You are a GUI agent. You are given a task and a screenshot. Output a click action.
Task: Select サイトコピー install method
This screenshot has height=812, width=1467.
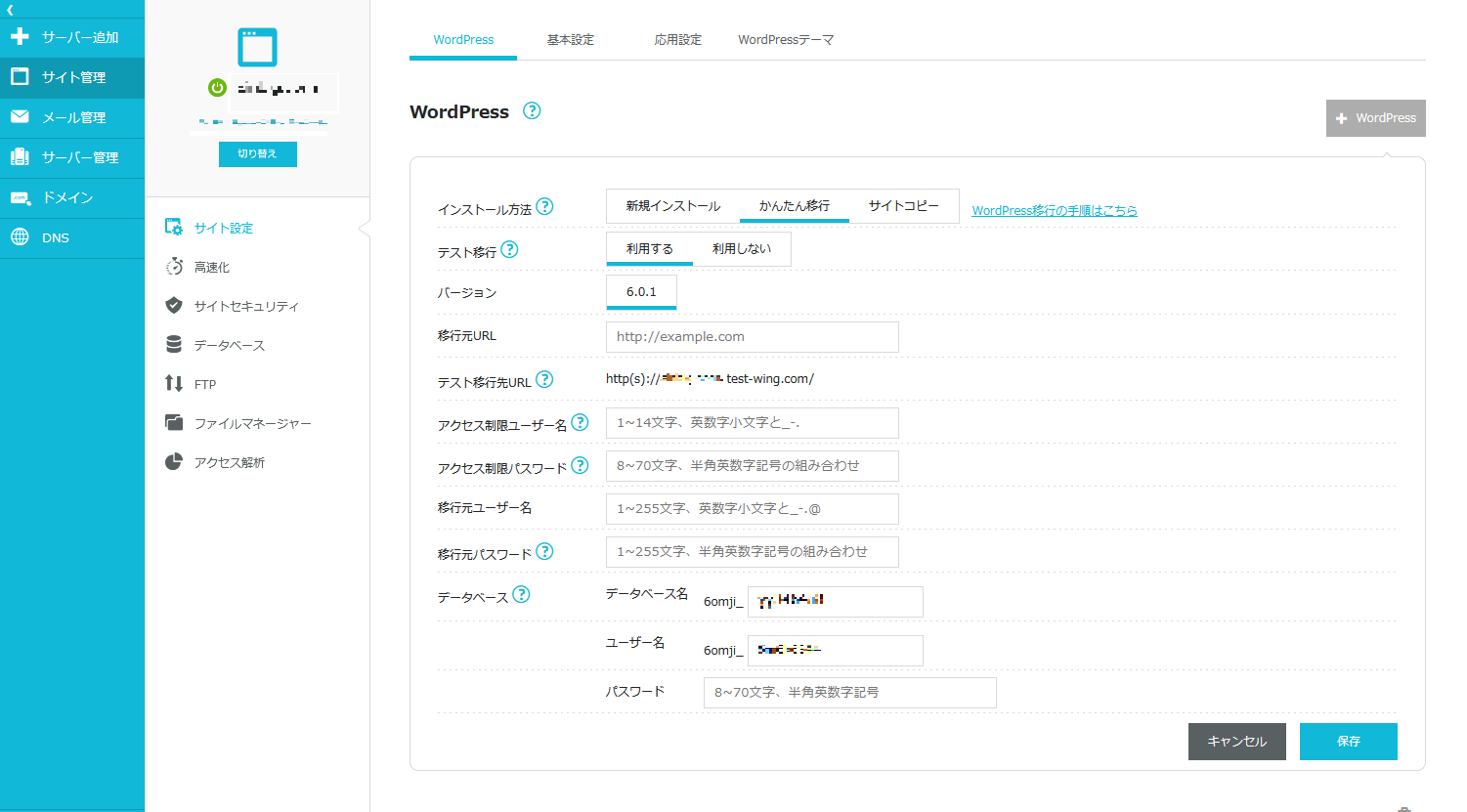coord(904,206)
